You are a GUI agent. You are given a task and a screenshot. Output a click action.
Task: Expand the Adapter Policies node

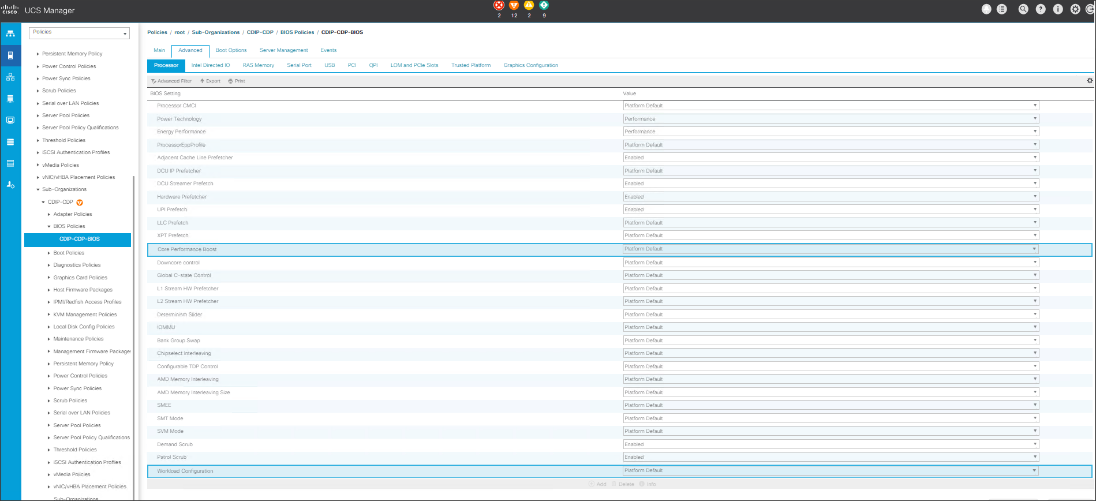pos(48,214)
